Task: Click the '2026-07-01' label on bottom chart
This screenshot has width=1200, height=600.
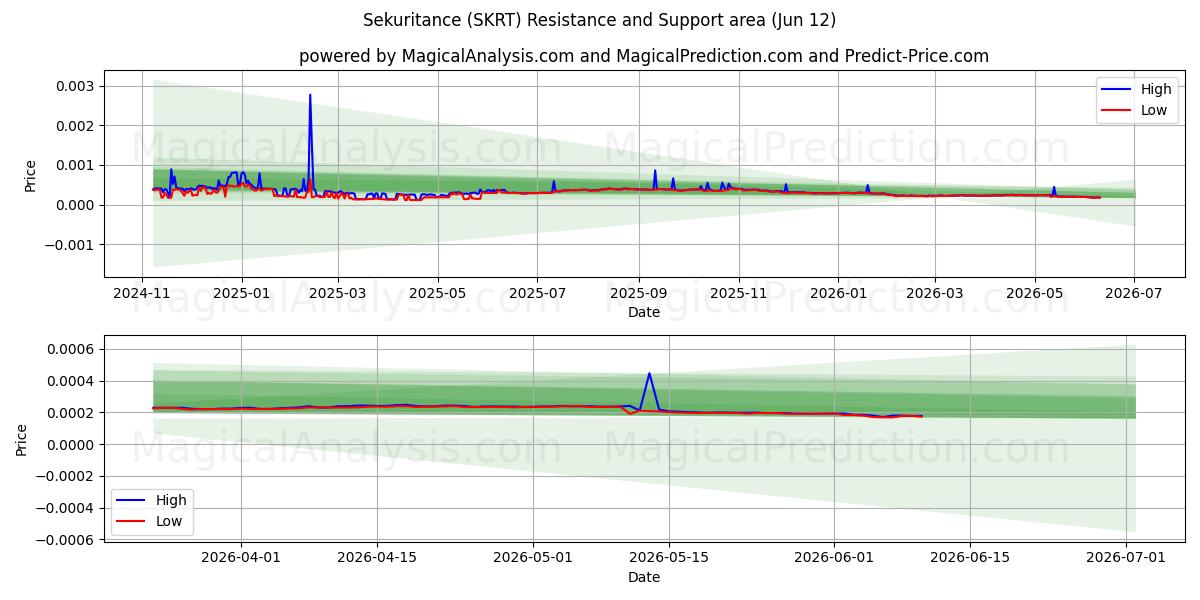Action: 1126,558
